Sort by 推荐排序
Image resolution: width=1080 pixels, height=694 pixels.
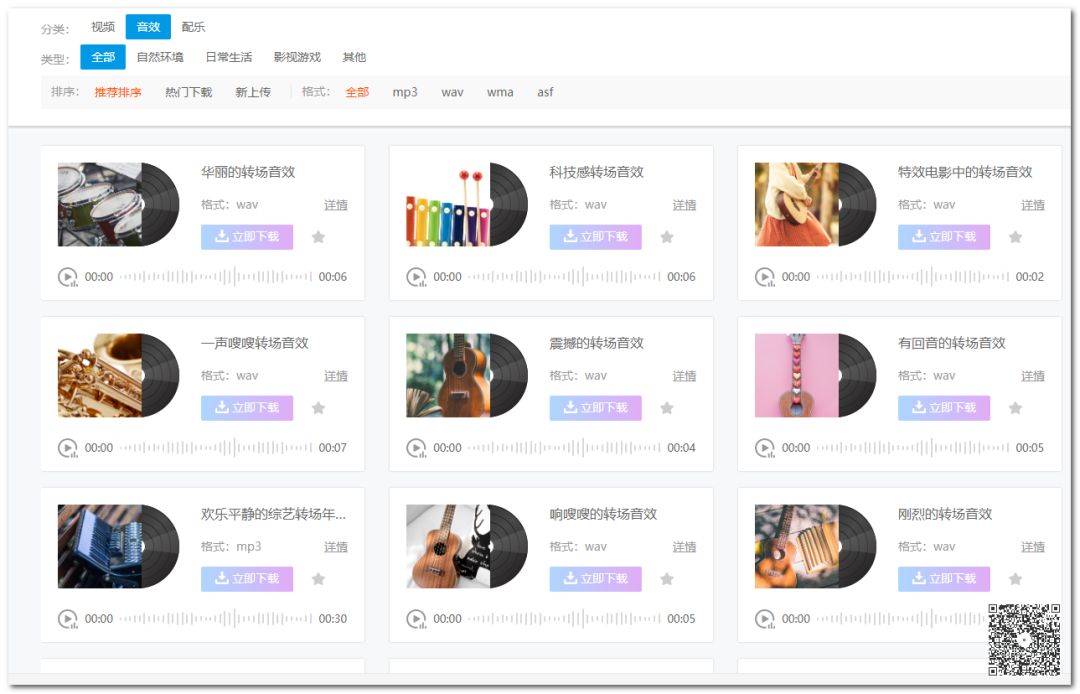coord(118,92)
